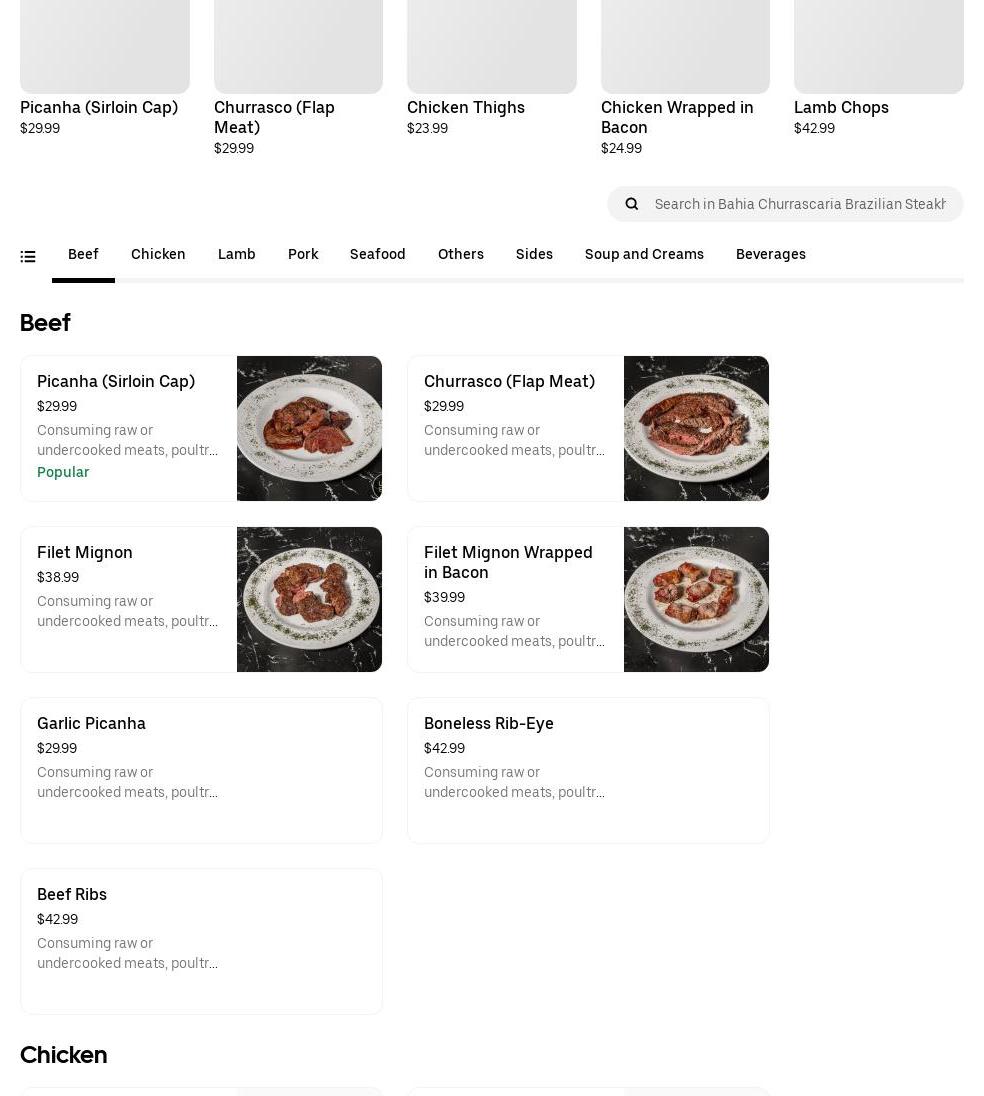
Task: Select featured Chicken Thighs item
Action: pos(491,60)
